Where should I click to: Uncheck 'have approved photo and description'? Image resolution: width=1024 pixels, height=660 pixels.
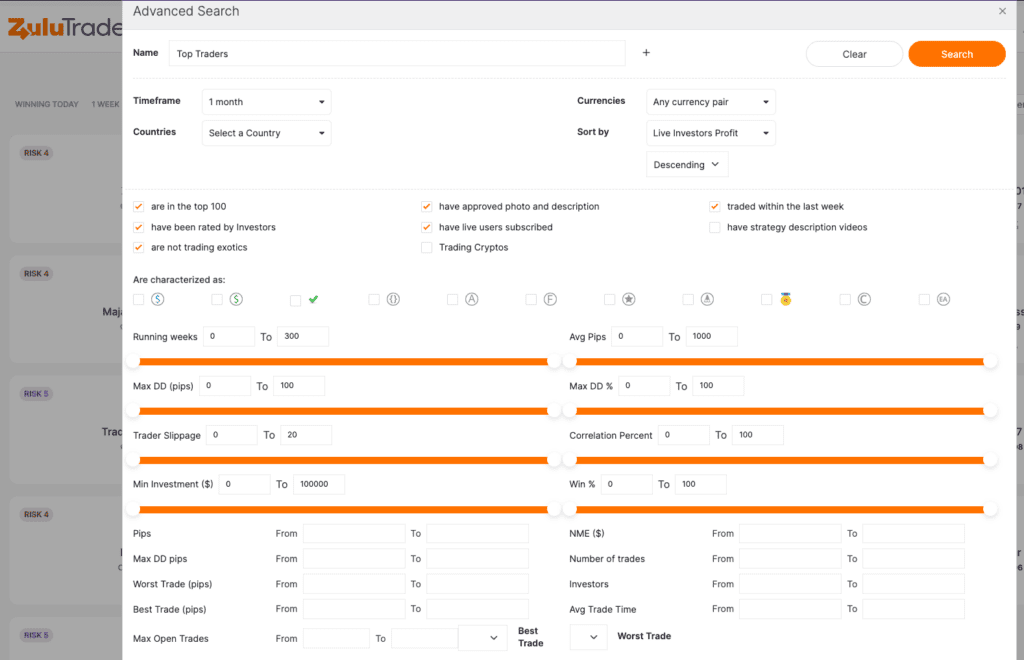tap(426, 207)
